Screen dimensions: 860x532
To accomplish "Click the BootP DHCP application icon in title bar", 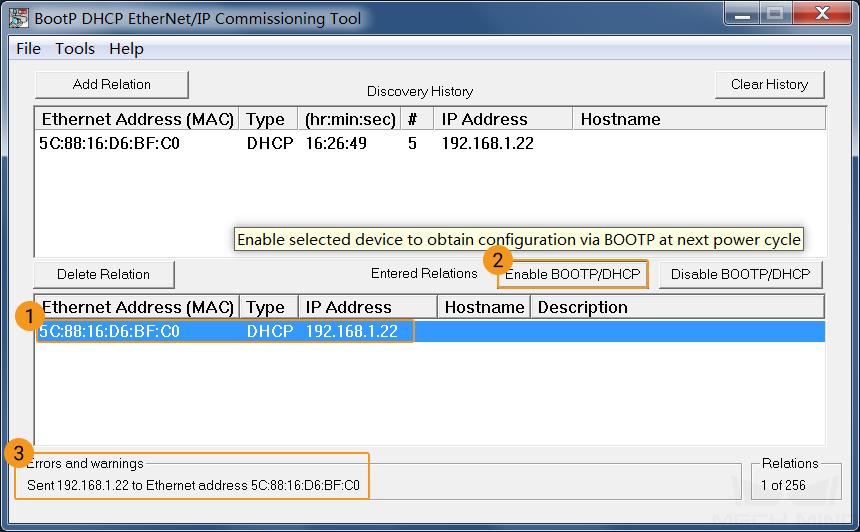I will pyautogui.click(x=19, y=18).
